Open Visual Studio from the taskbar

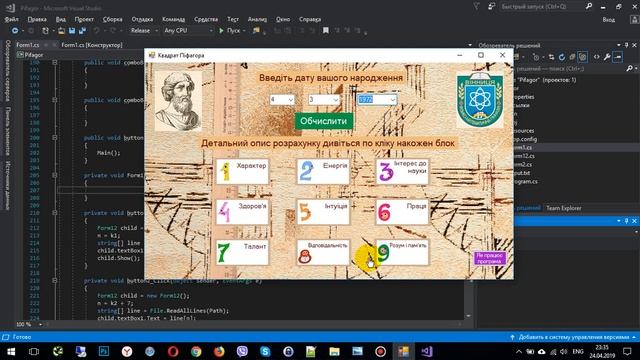[427, 351]
